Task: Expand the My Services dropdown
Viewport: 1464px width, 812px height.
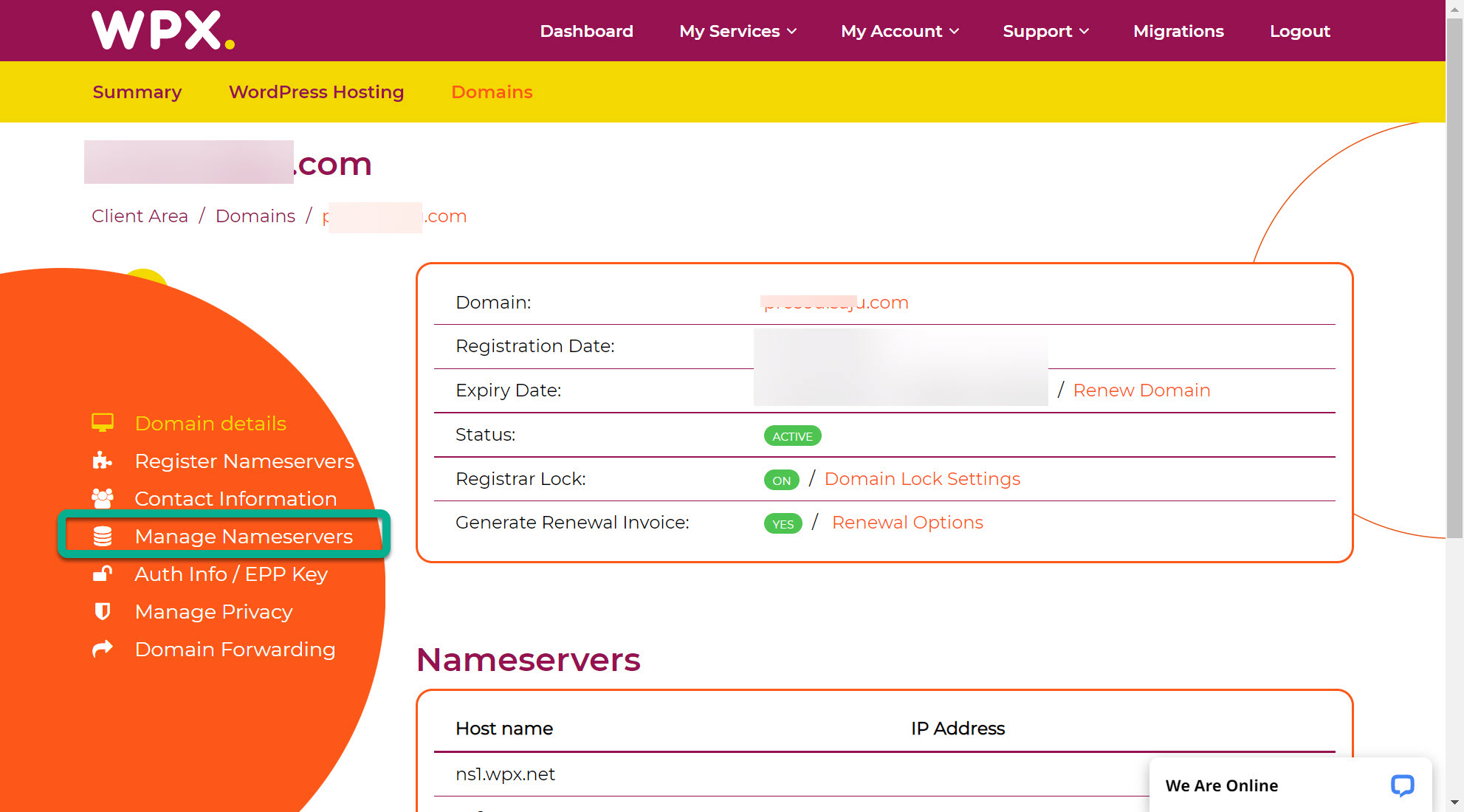Action: 738,31
